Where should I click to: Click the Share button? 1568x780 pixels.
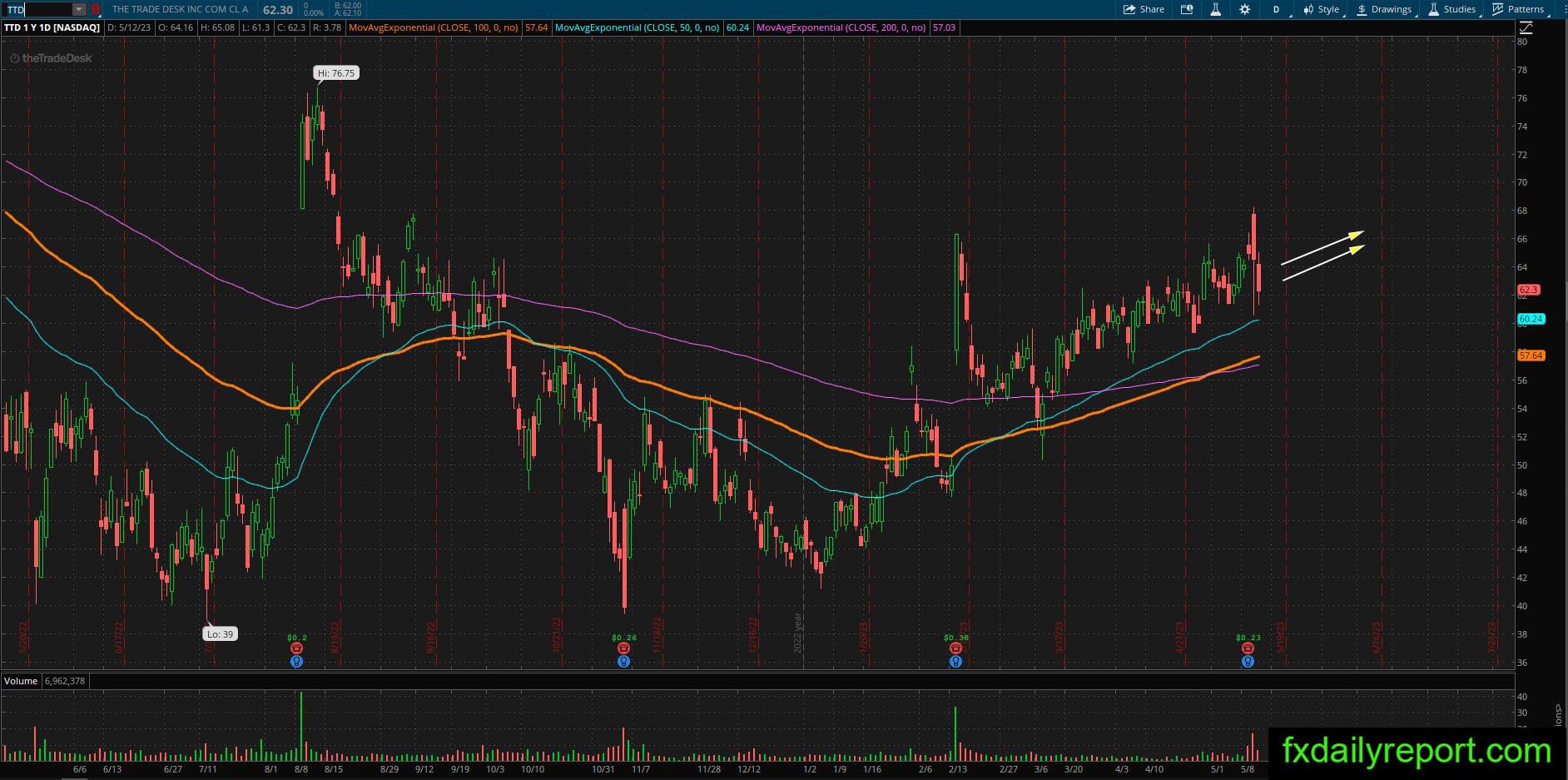click(x=1144, y=9)
